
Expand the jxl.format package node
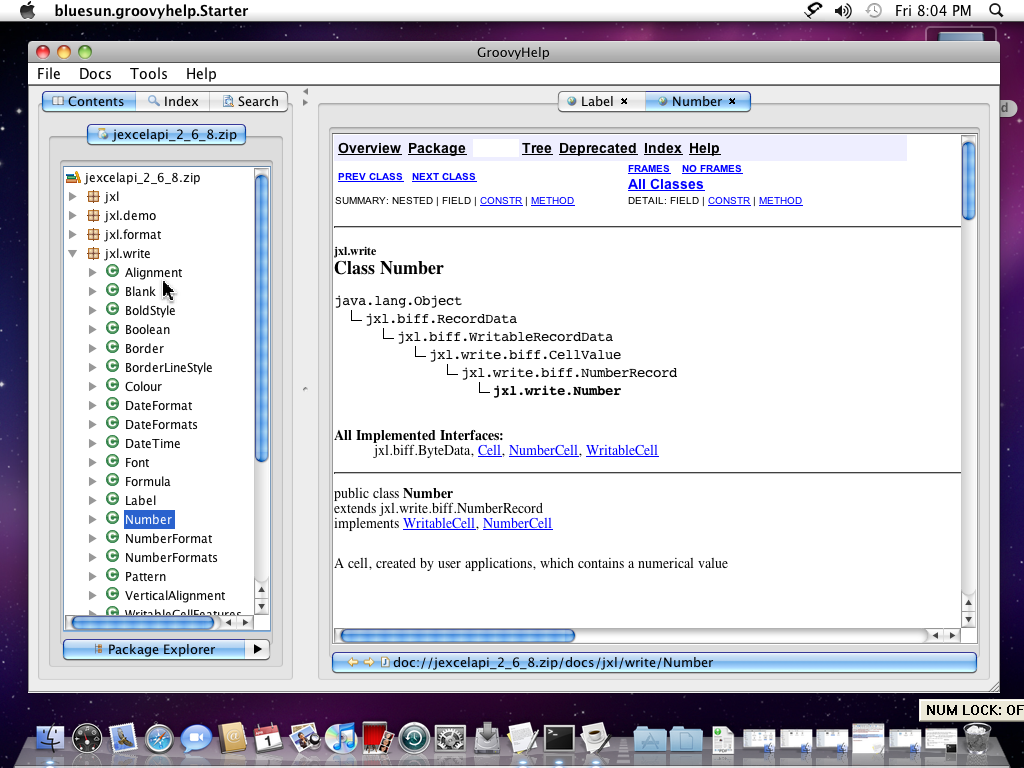click(x=73, y=234)
